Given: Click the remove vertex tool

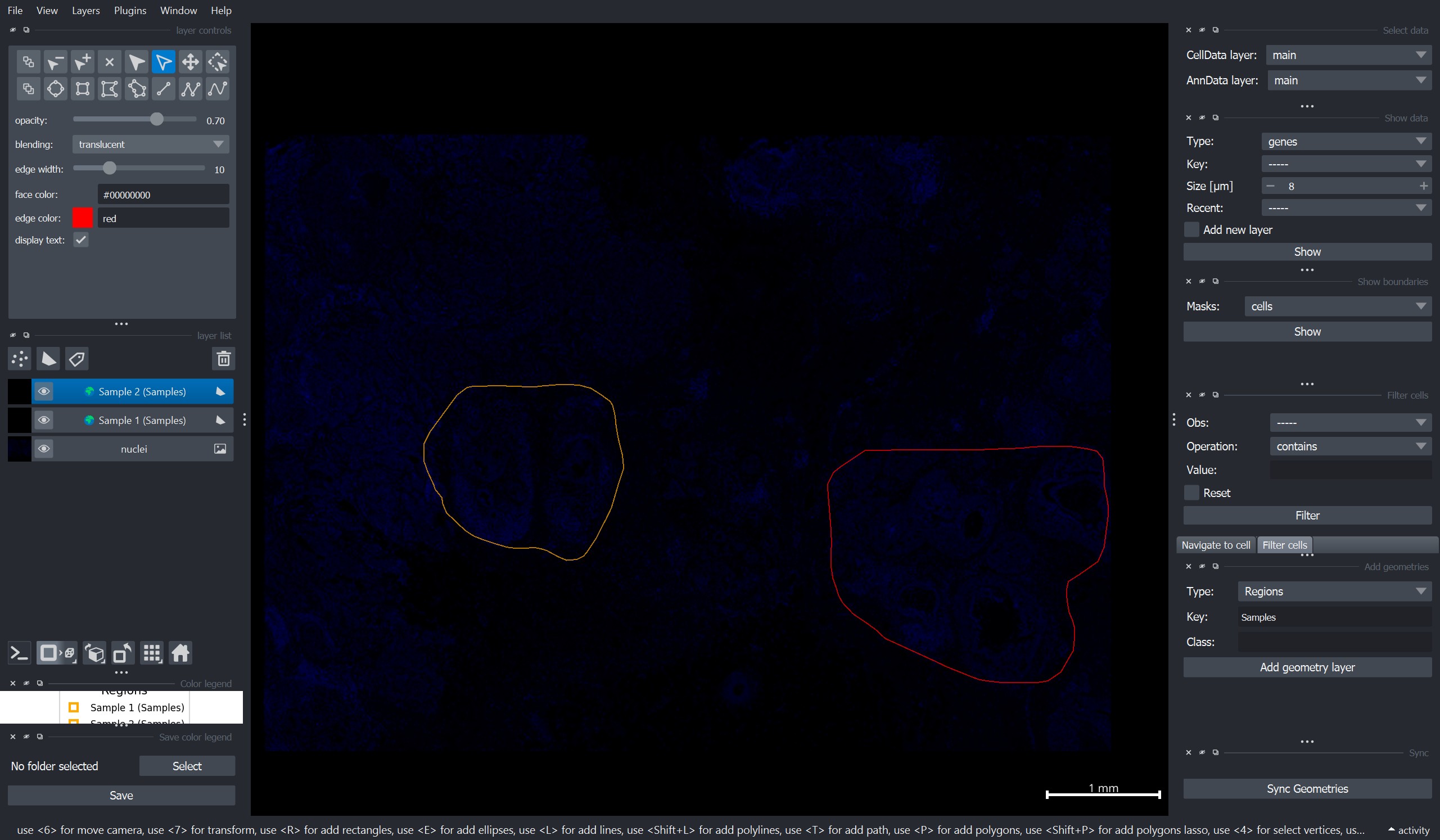Looking at the screenshot, I should coord(56,62).
